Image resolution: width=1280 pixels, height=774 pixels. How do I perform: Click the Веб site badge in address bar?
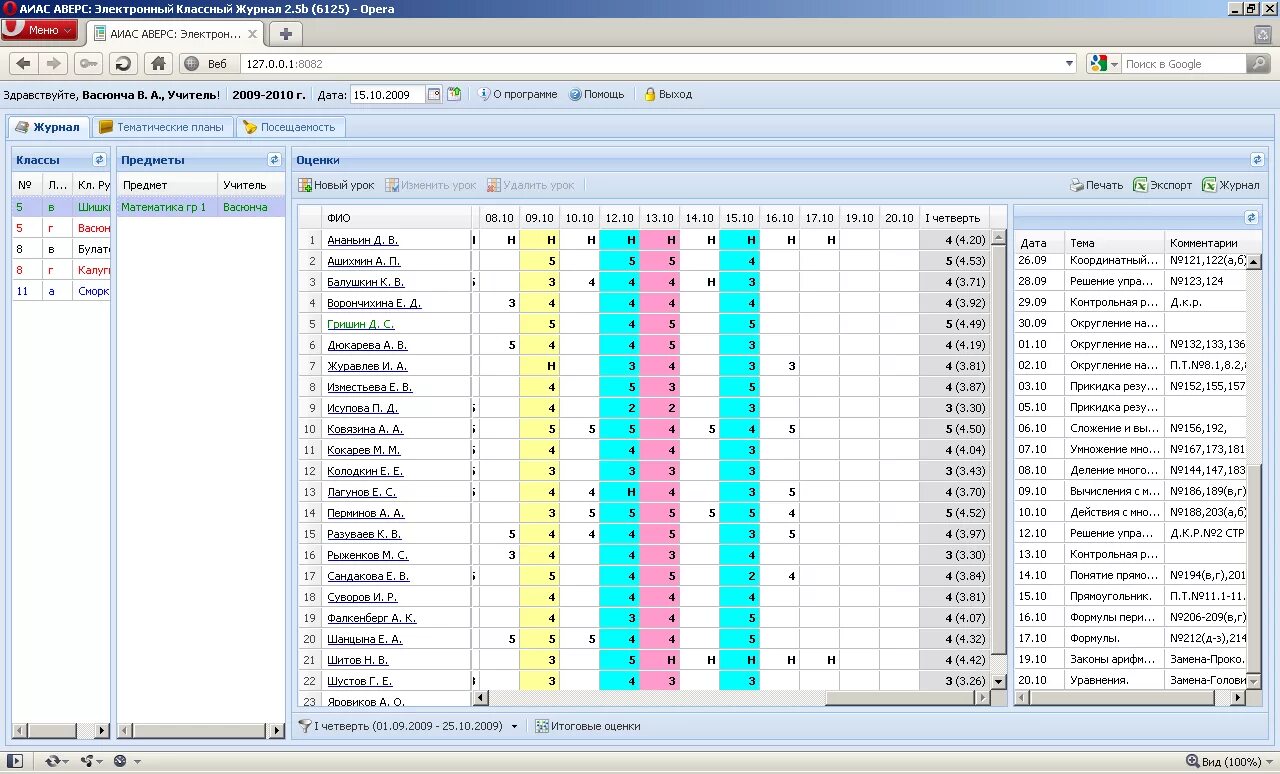click(x=207, y=64)
